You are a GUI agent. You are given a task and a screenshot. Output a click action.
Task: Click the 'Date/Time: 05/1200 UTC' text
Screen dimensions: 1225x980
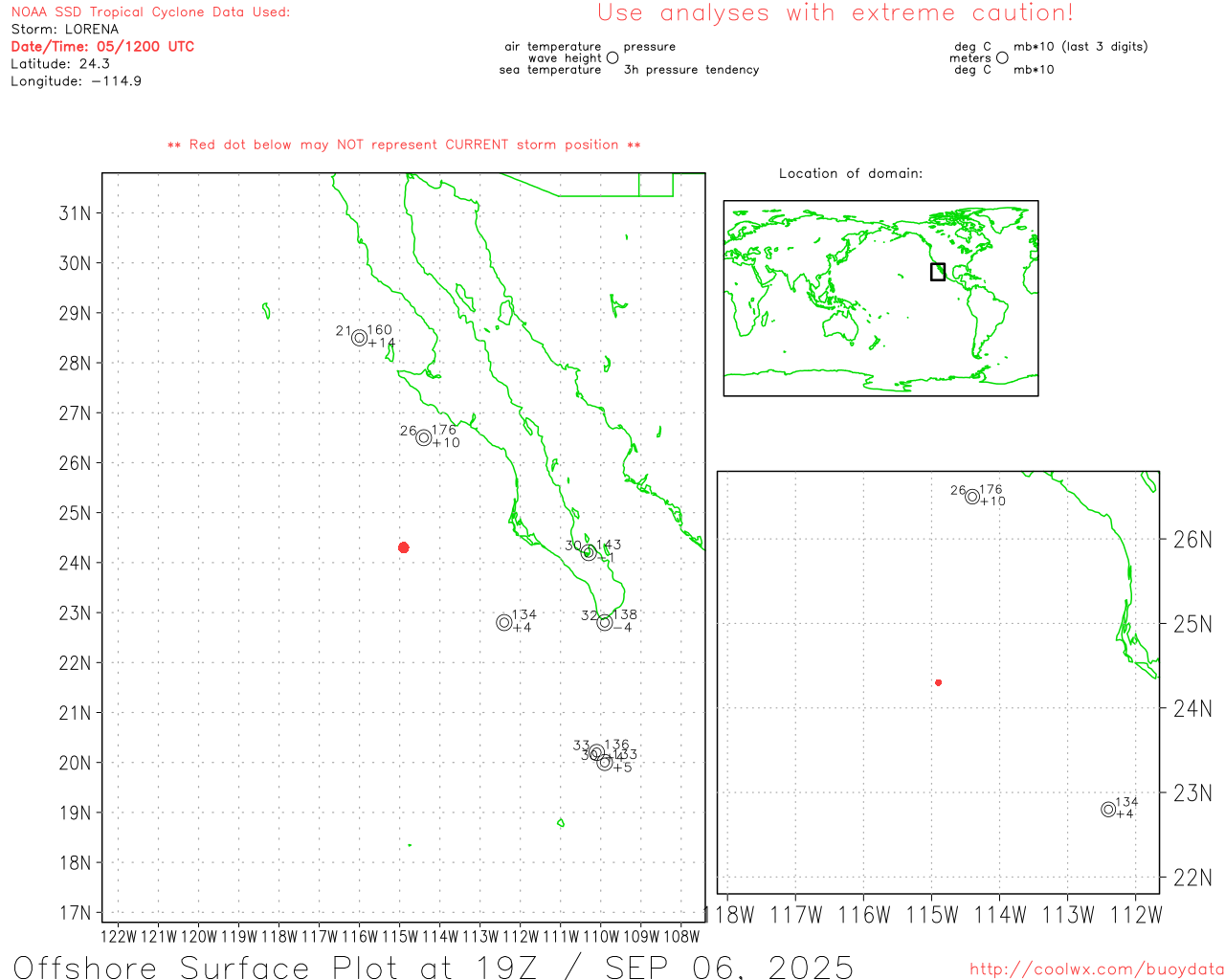[102, 47]
